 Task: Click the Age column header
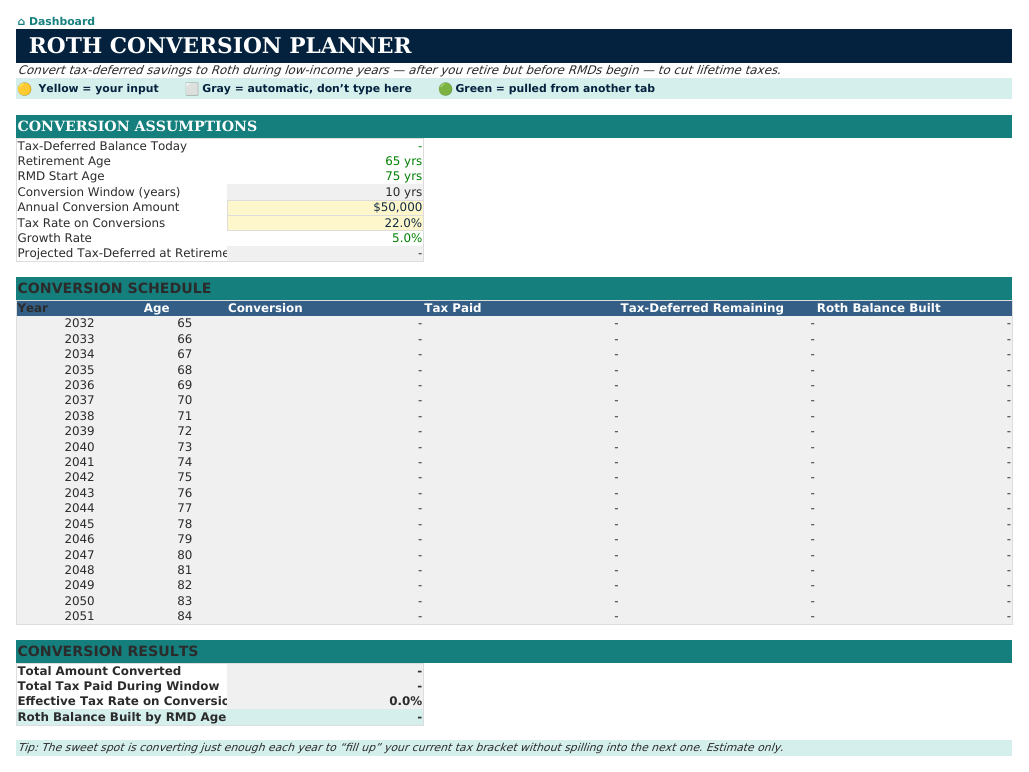click(157, 309)
